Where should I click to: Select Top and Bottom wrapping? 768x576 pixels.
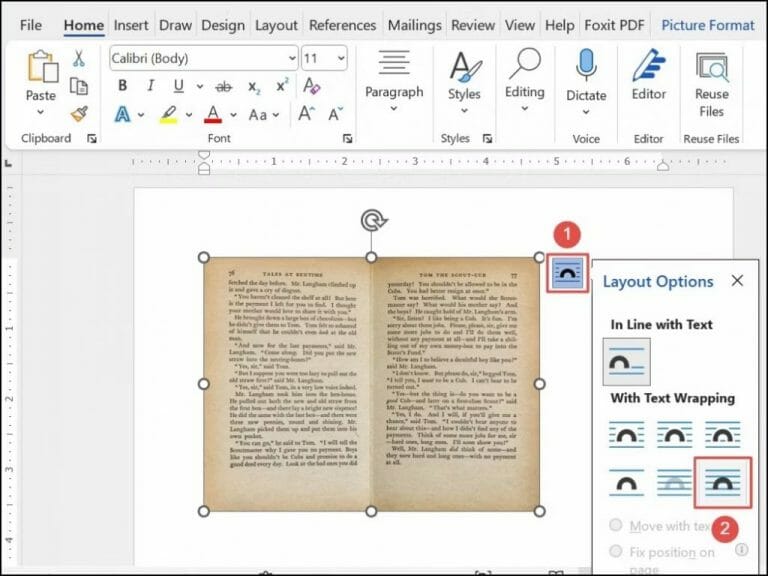click(x=626, y=483)
